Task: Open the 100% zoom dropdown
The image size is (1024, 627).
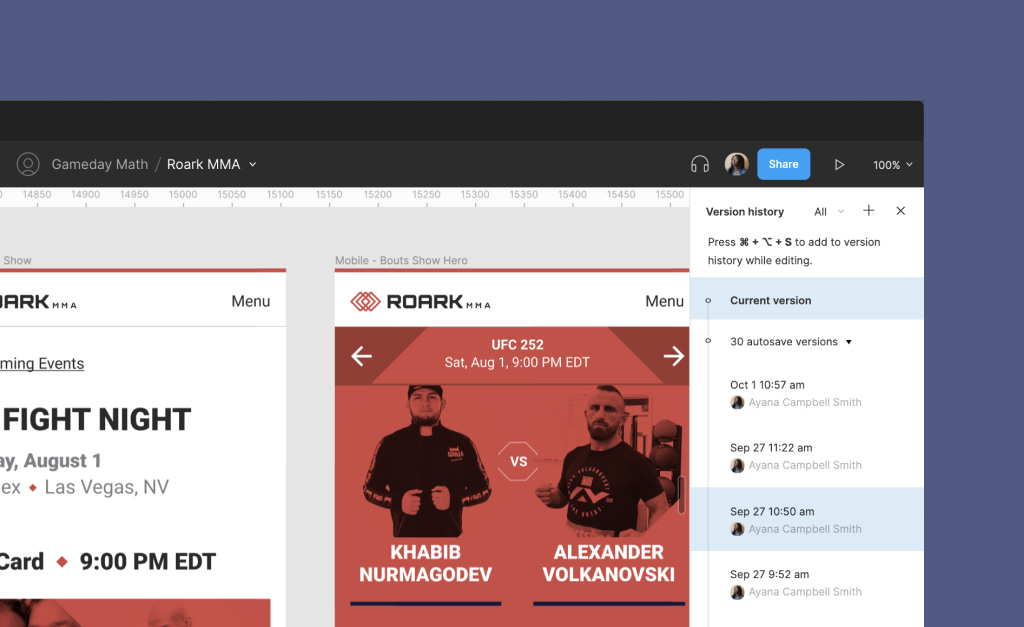Action: tap(893, 165)
